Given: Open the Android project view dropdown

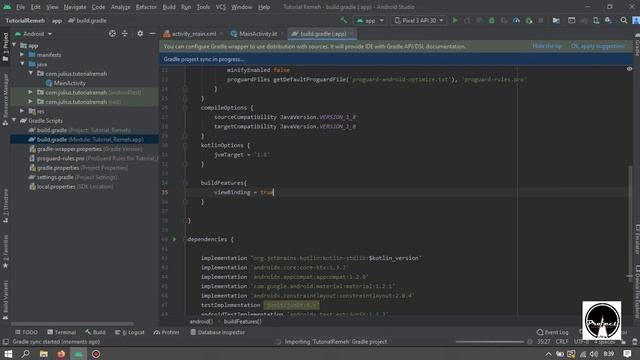Looking at the screenshot, I should tap(33, 34).
